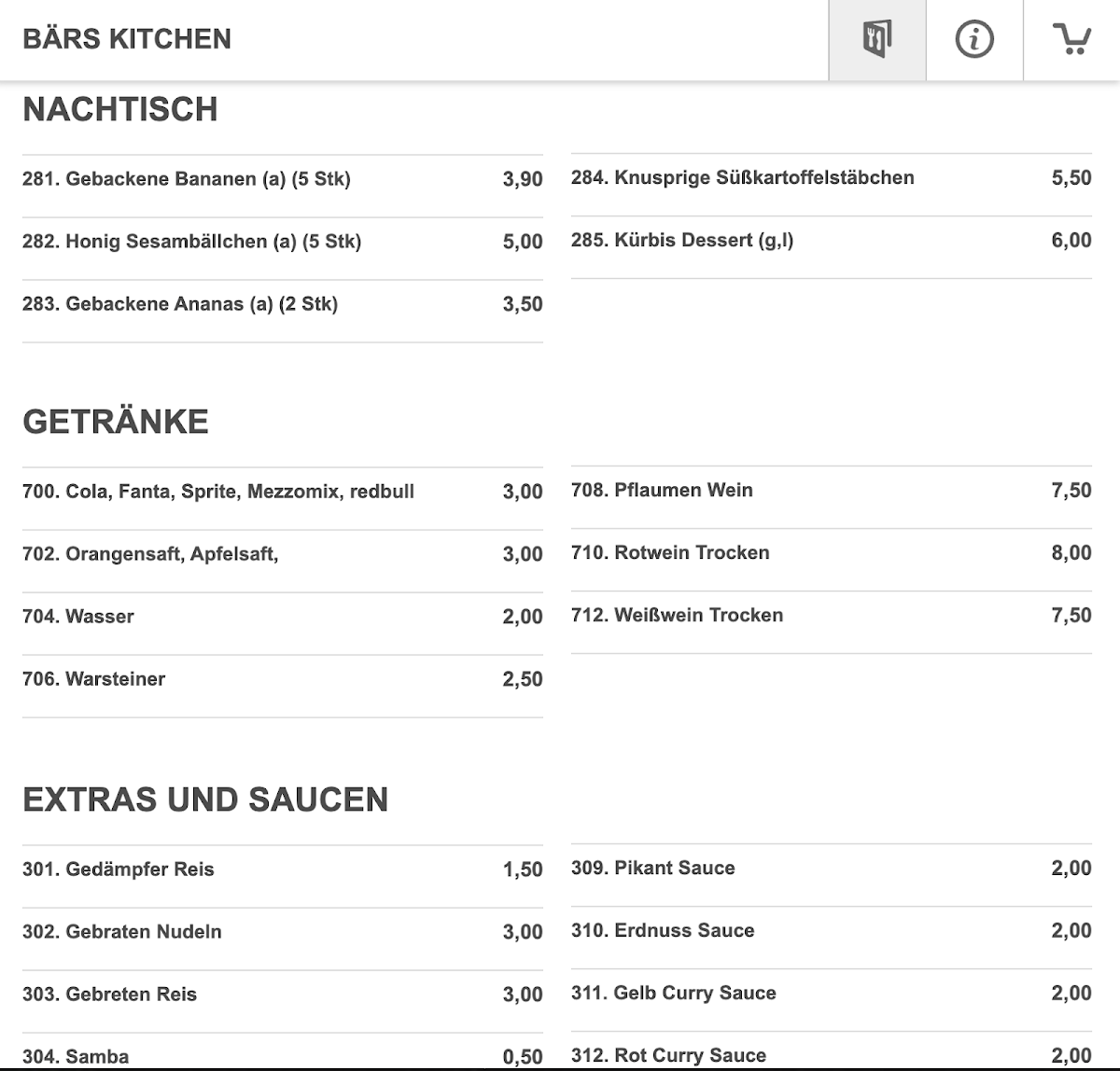Select 706. Warsteiner item

click(x=283, y=687)
